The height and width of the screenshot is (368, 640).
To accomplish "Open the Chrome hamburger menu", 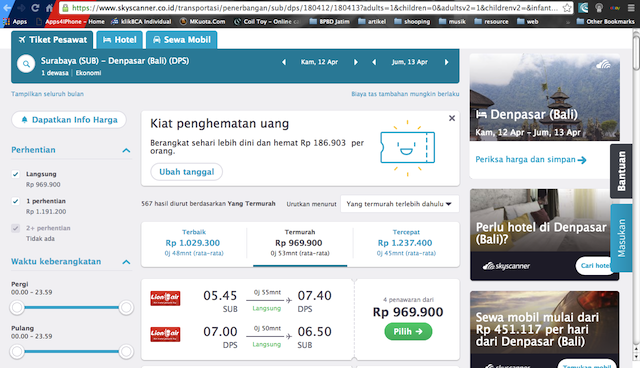I will pyautogui.click(x=631, y=7).
